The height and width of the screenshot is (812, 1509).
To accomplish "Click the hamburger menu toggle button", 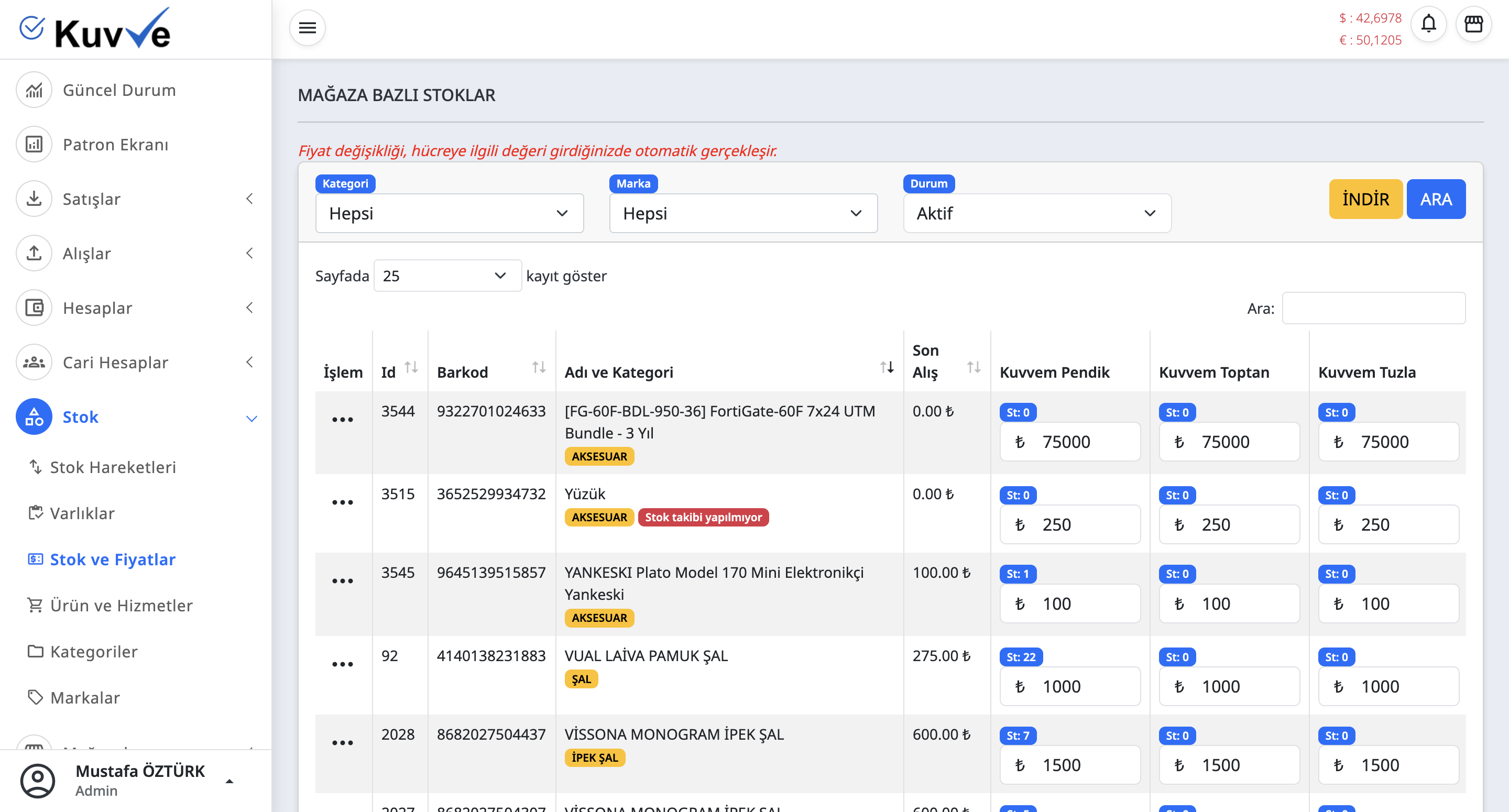I will (x=307, y=28).
